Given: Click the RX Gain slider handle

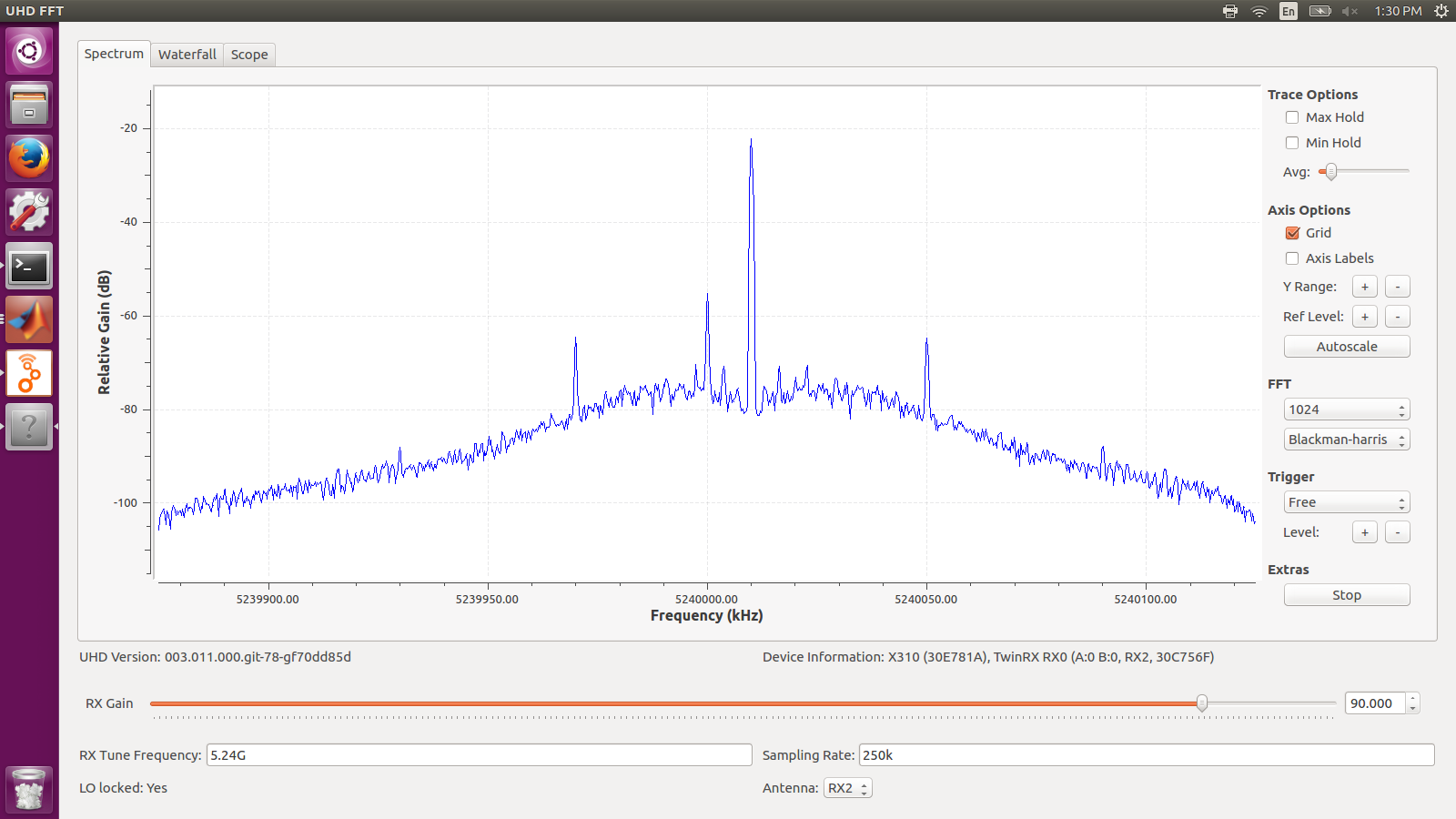Looking at the screenshot, I should 1202,703.
